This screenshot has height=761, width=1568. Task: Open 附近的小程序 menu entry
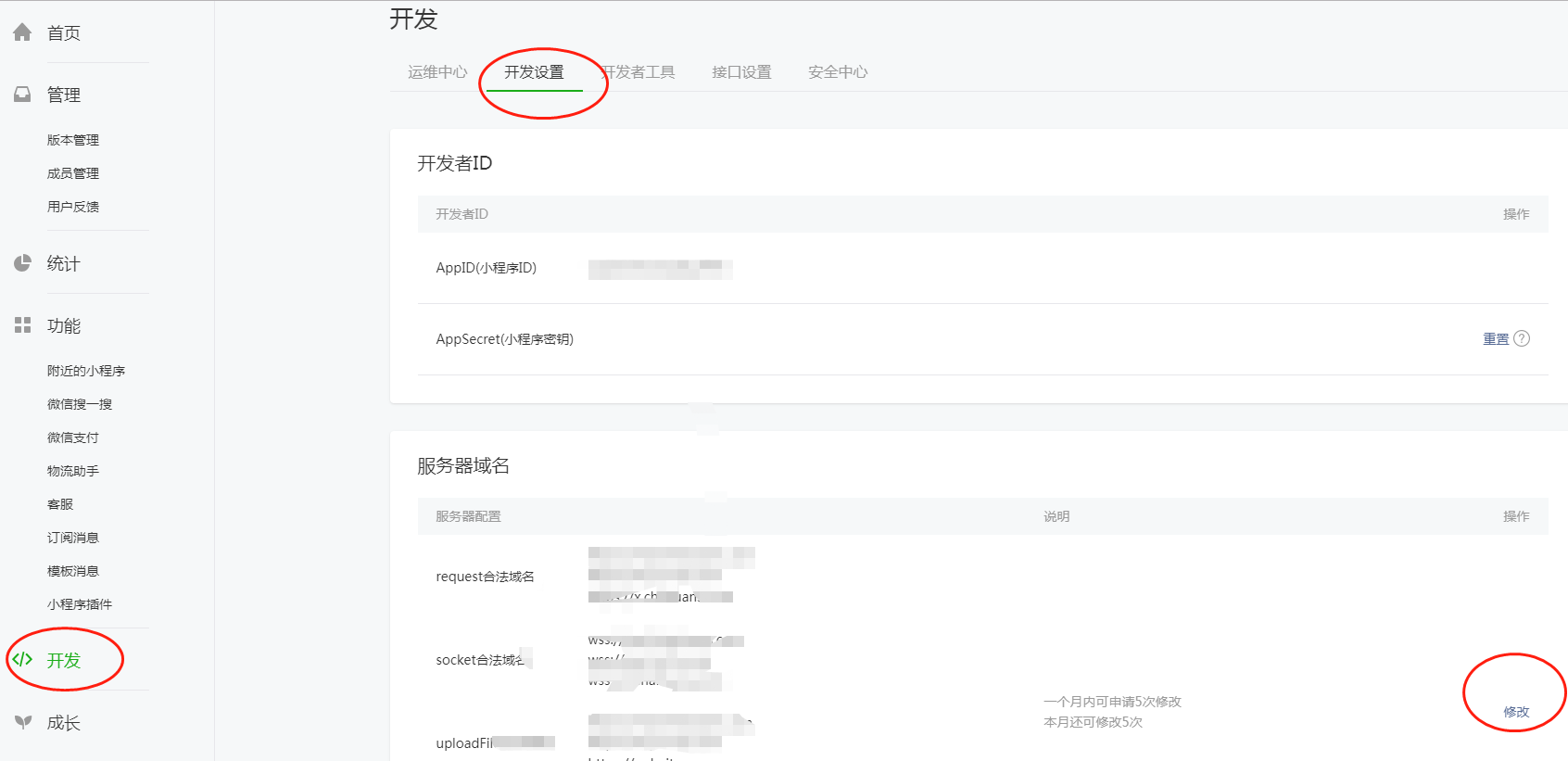86,371
